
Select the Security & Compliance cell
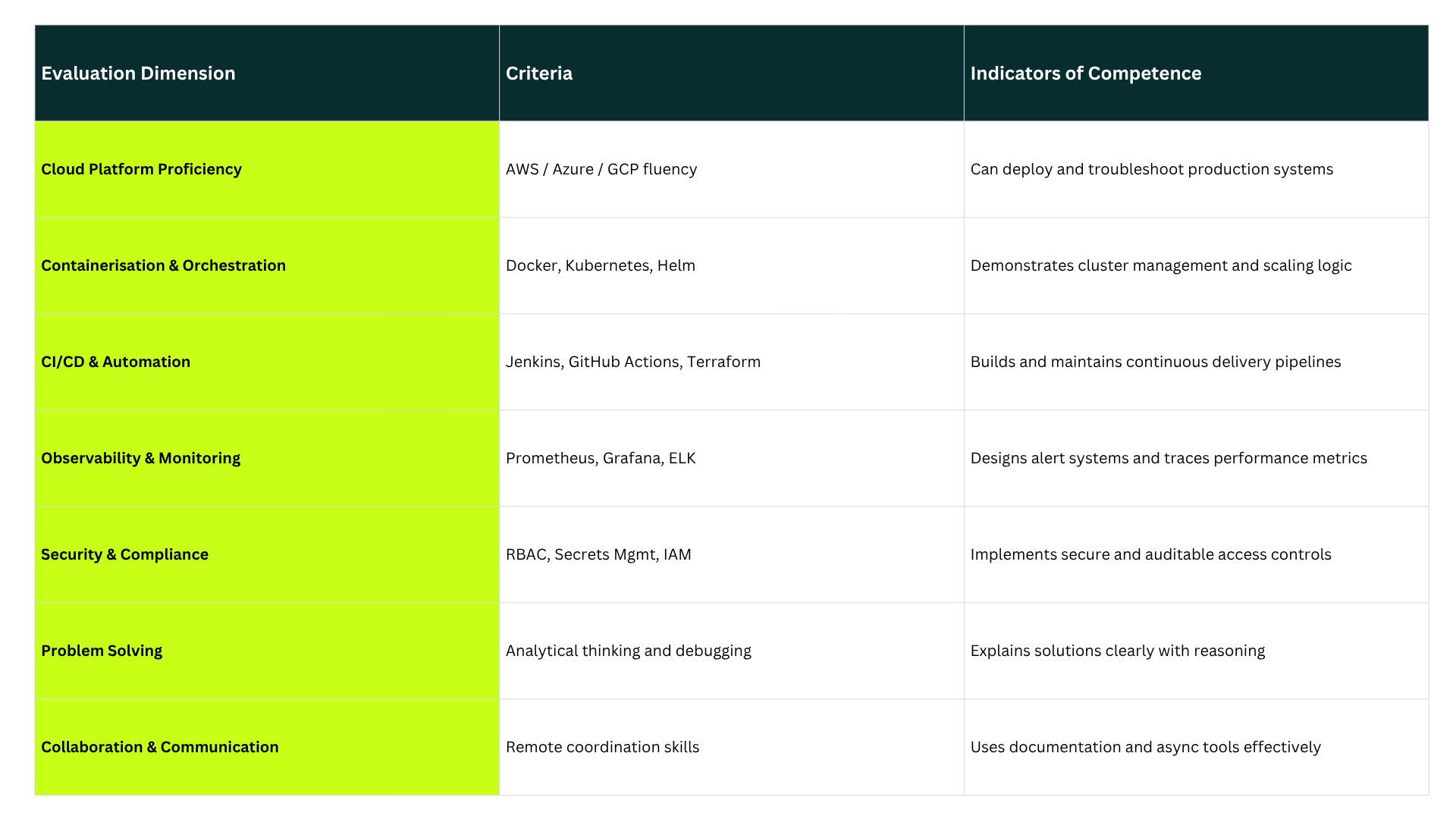tap(124, 554)
